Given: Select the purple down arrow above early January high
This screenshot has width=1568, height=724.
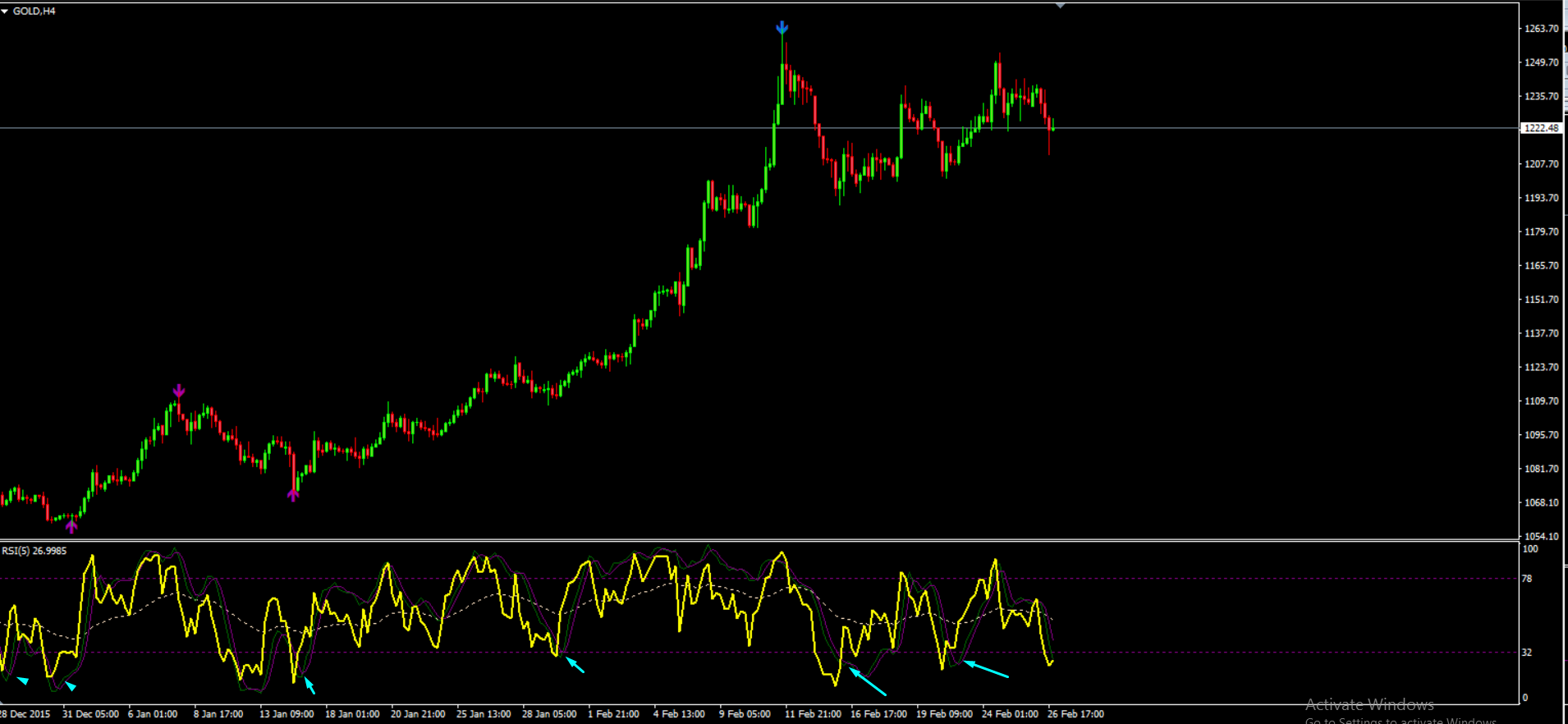Looking at the screenshot, I should click(179, 391).
